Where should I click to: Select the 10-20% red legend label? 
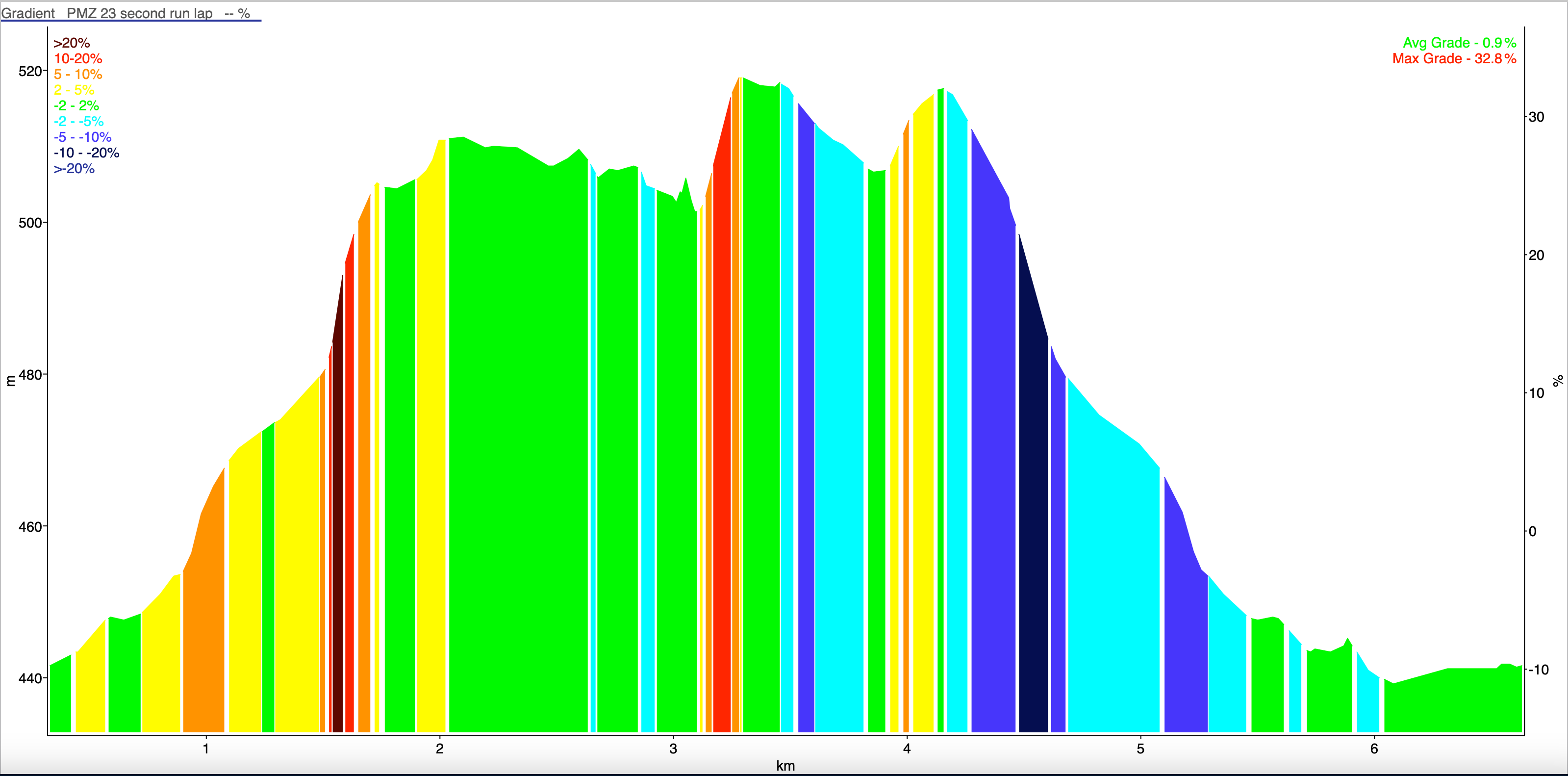(x=78, y=59)
